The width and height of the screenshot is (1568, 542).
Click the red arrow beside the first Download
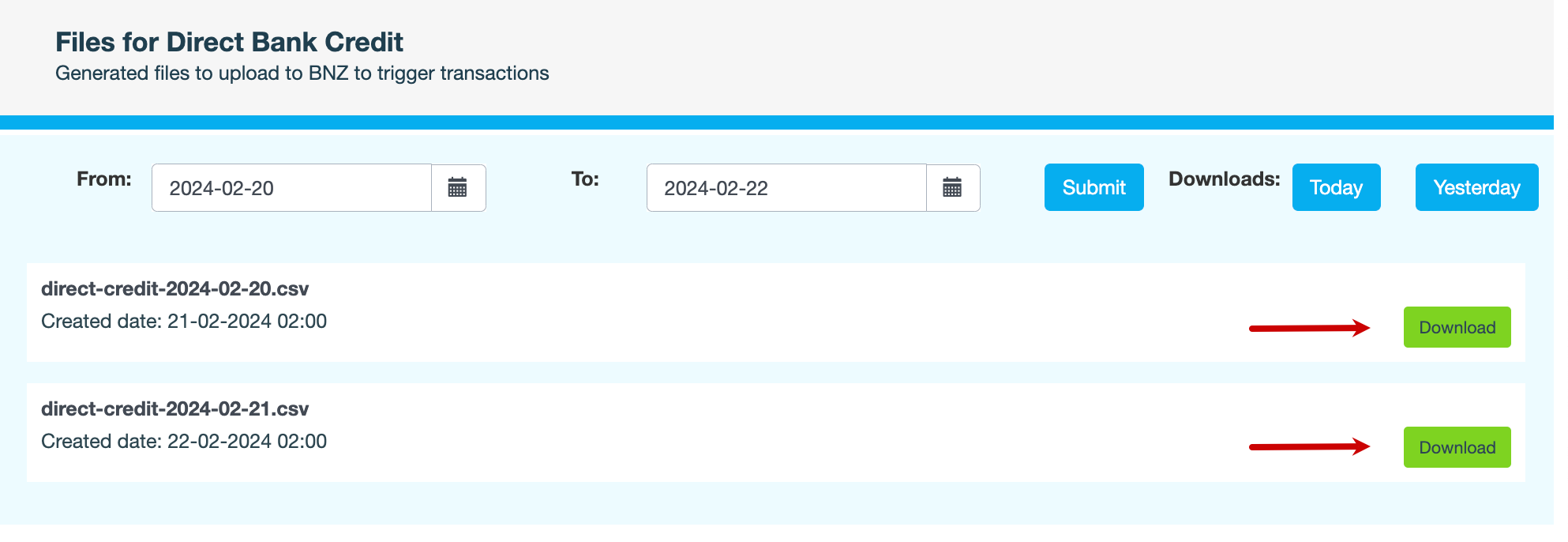[x=1309, y=328]
